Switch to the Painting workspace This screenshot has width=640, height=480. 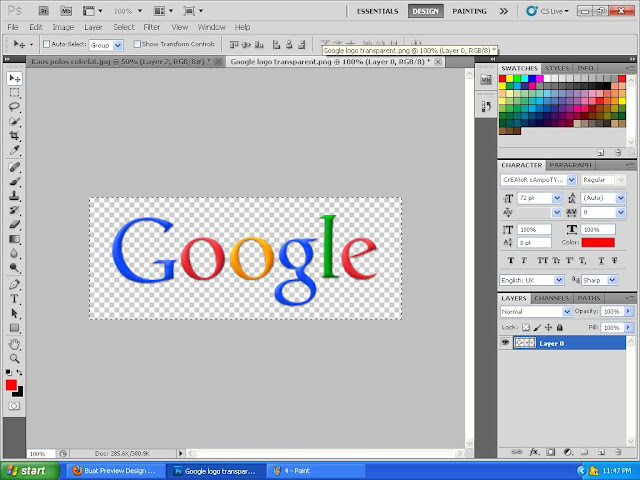[469, 11]
